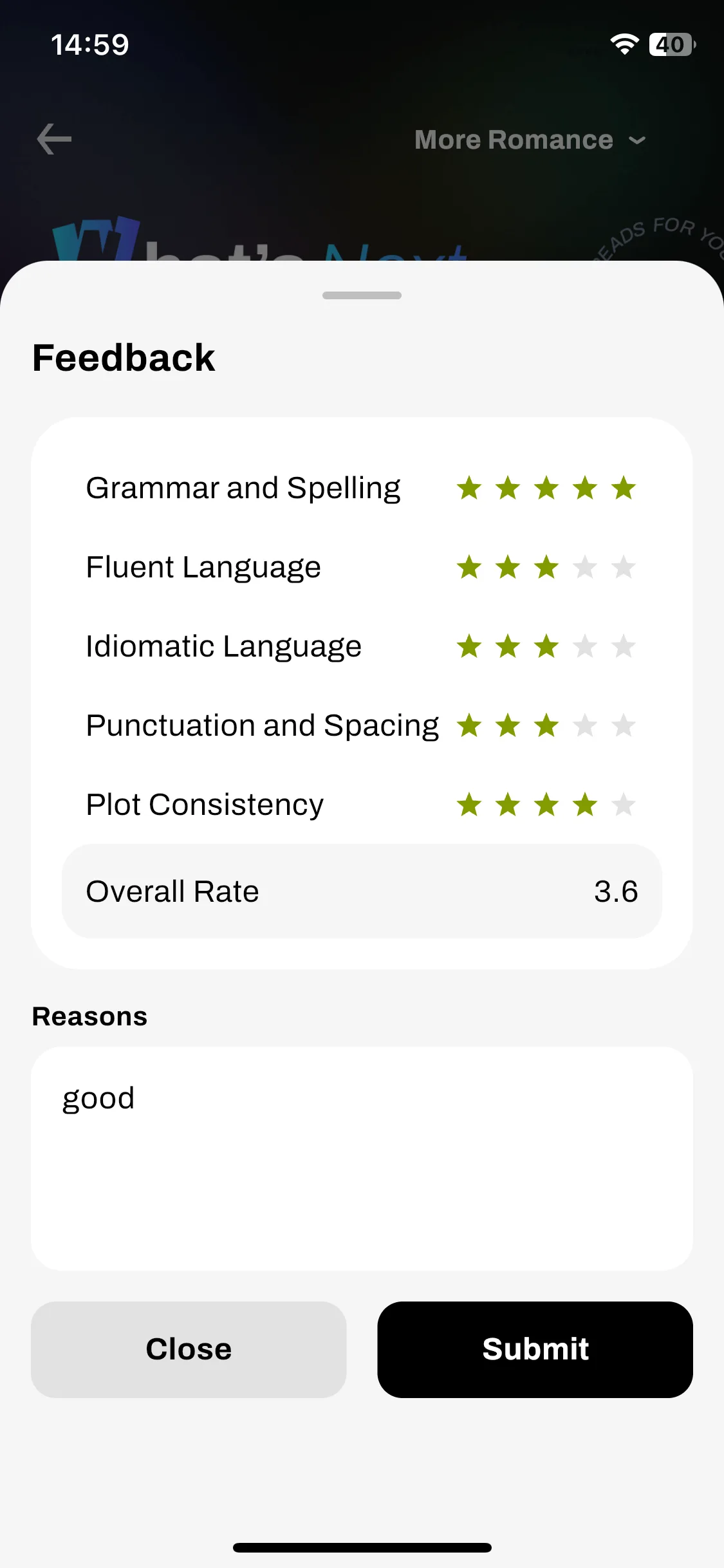Set Plot Consistency to one star
Image resolution: width=724 pixels, height=1568 pixels.
469,805
